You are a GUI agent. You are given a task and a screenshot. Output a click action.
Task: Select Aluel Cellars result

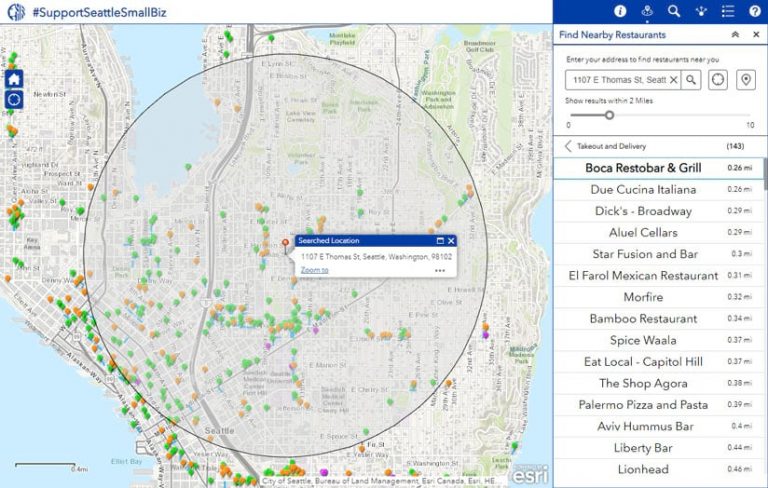click(x=658, y=233)
